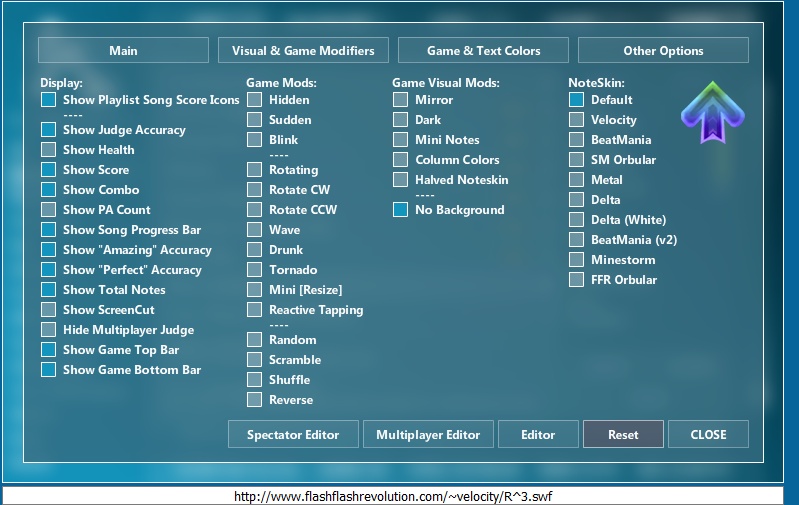The image size is (799, 505).
Task: Open the Multiplayer Editor
Action: pyautogui.click(x=428, y=434)
